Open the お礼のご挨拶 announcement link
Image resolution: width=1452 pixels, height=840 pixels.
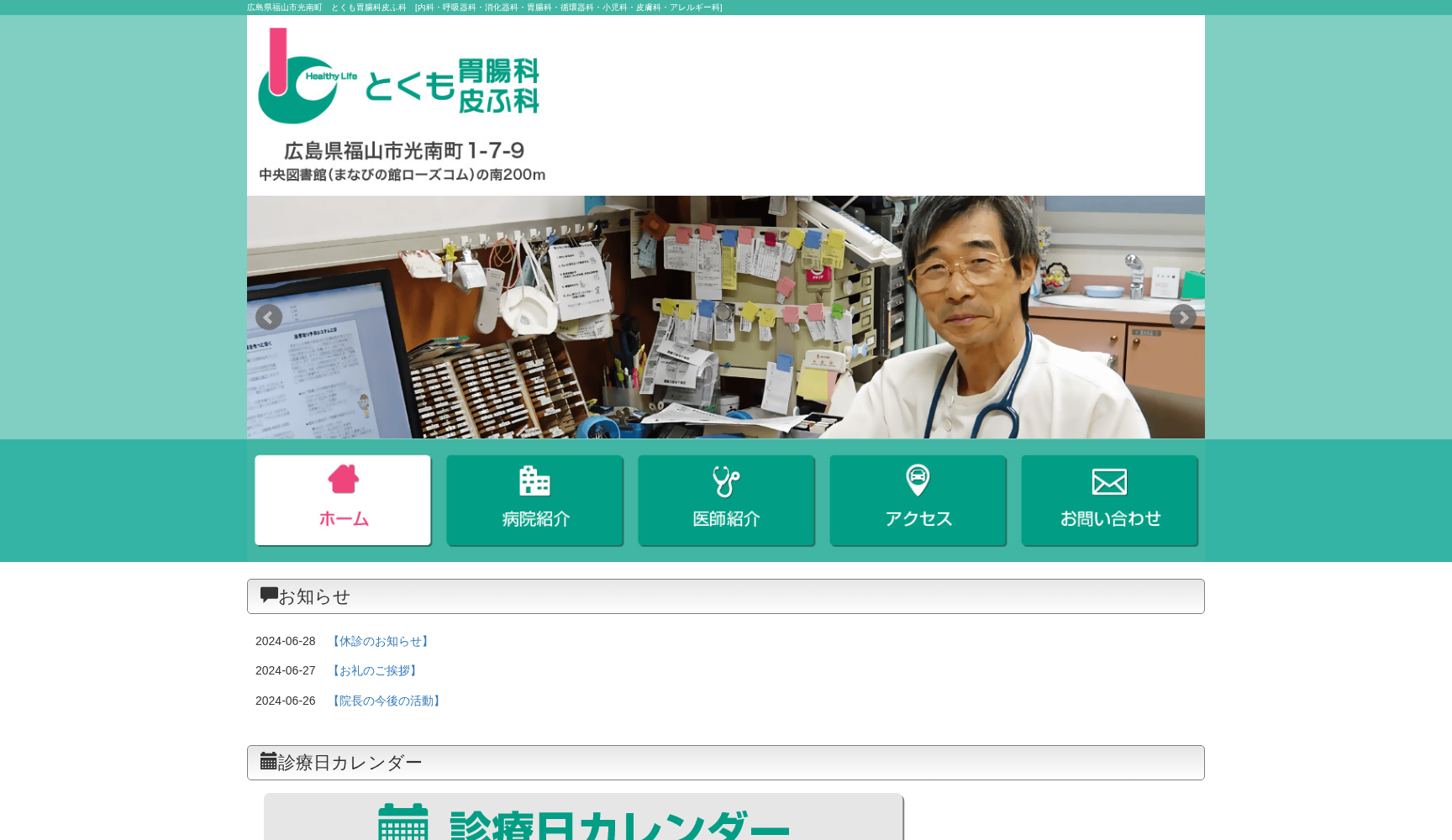point(376,670)
